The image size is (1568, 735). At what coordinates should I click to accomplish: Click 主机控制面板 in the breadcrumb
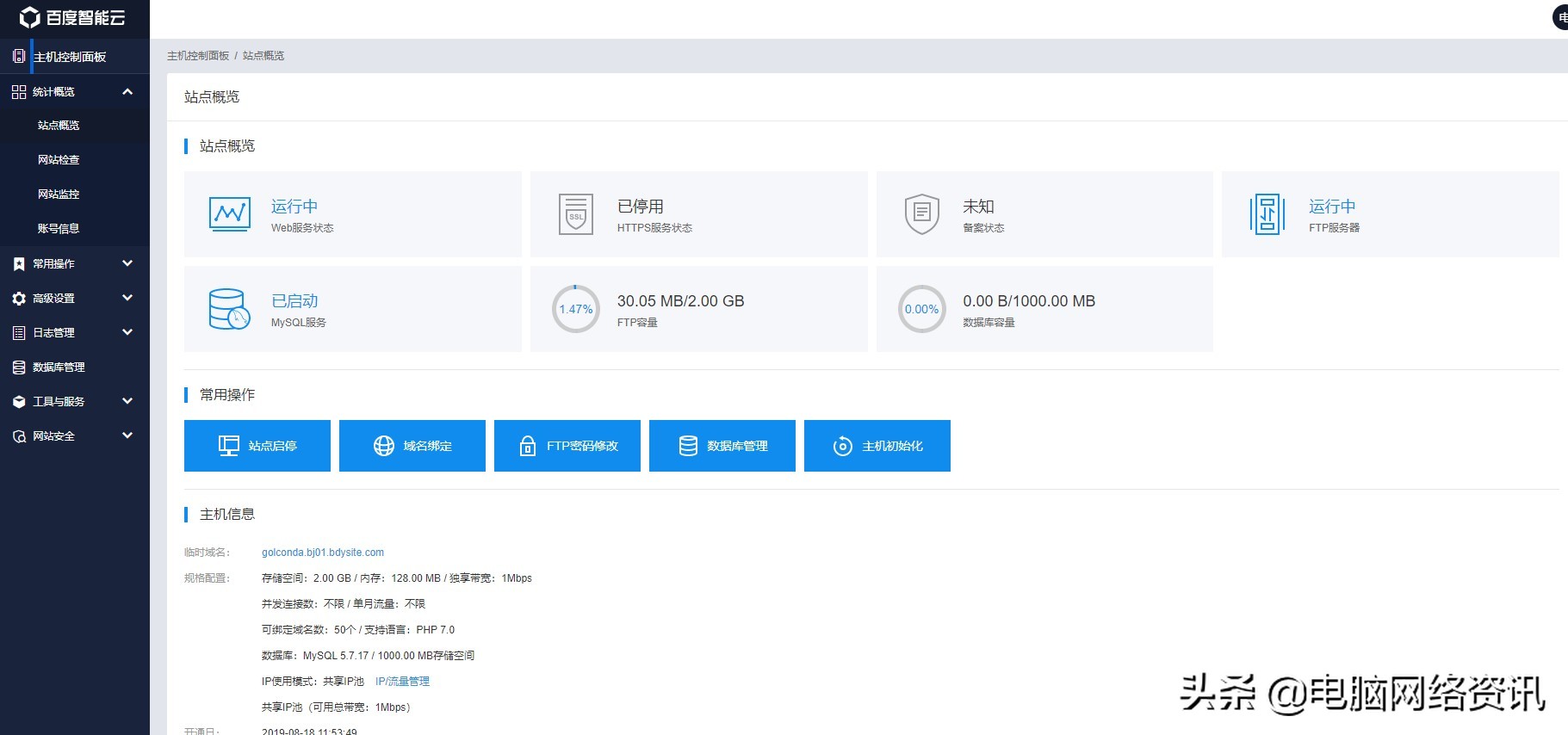pyautogui.click(x=198, y=56)
